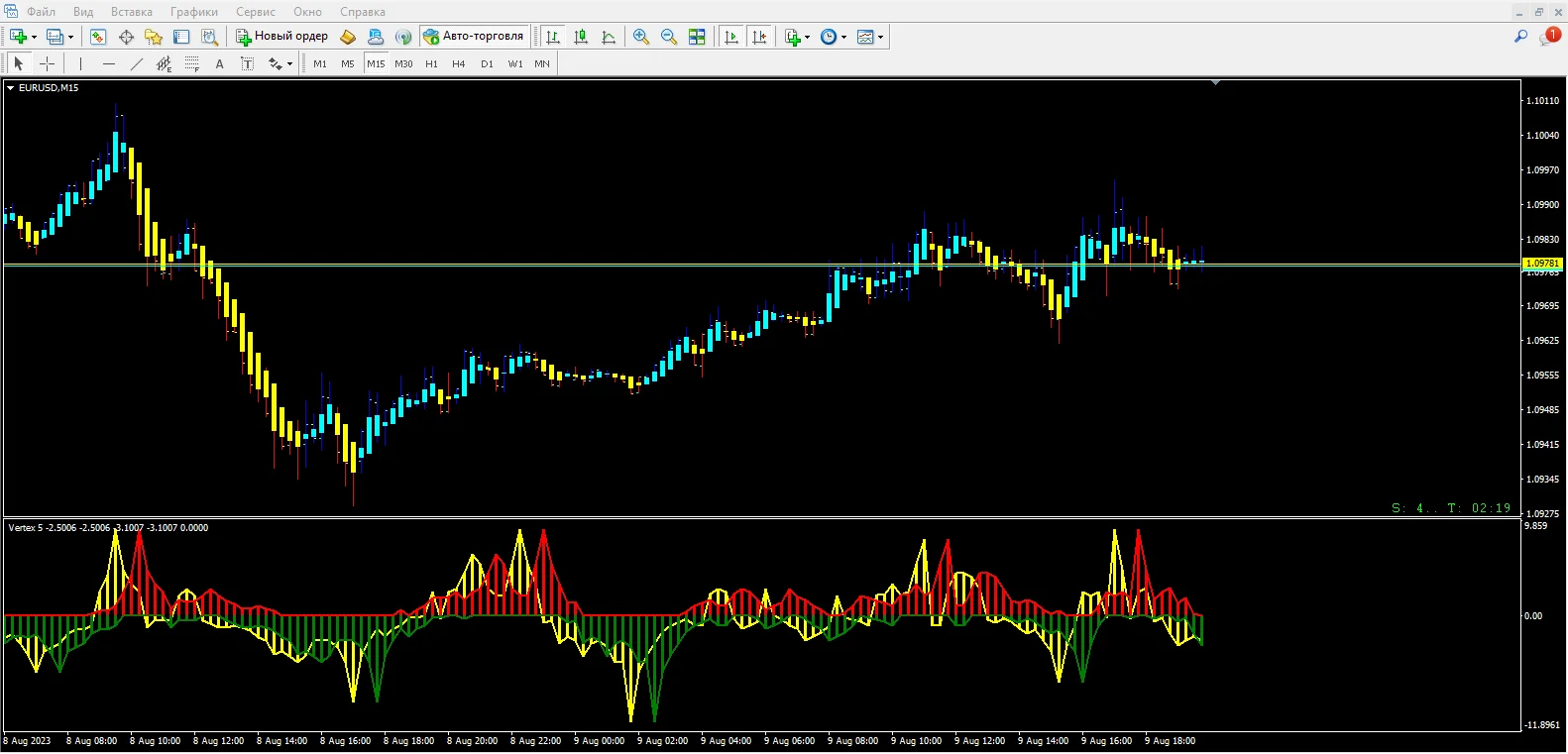This screenshot has width=1568, height=754.
Task: Switch timeframe to M1
Action: tap(320, 63)
